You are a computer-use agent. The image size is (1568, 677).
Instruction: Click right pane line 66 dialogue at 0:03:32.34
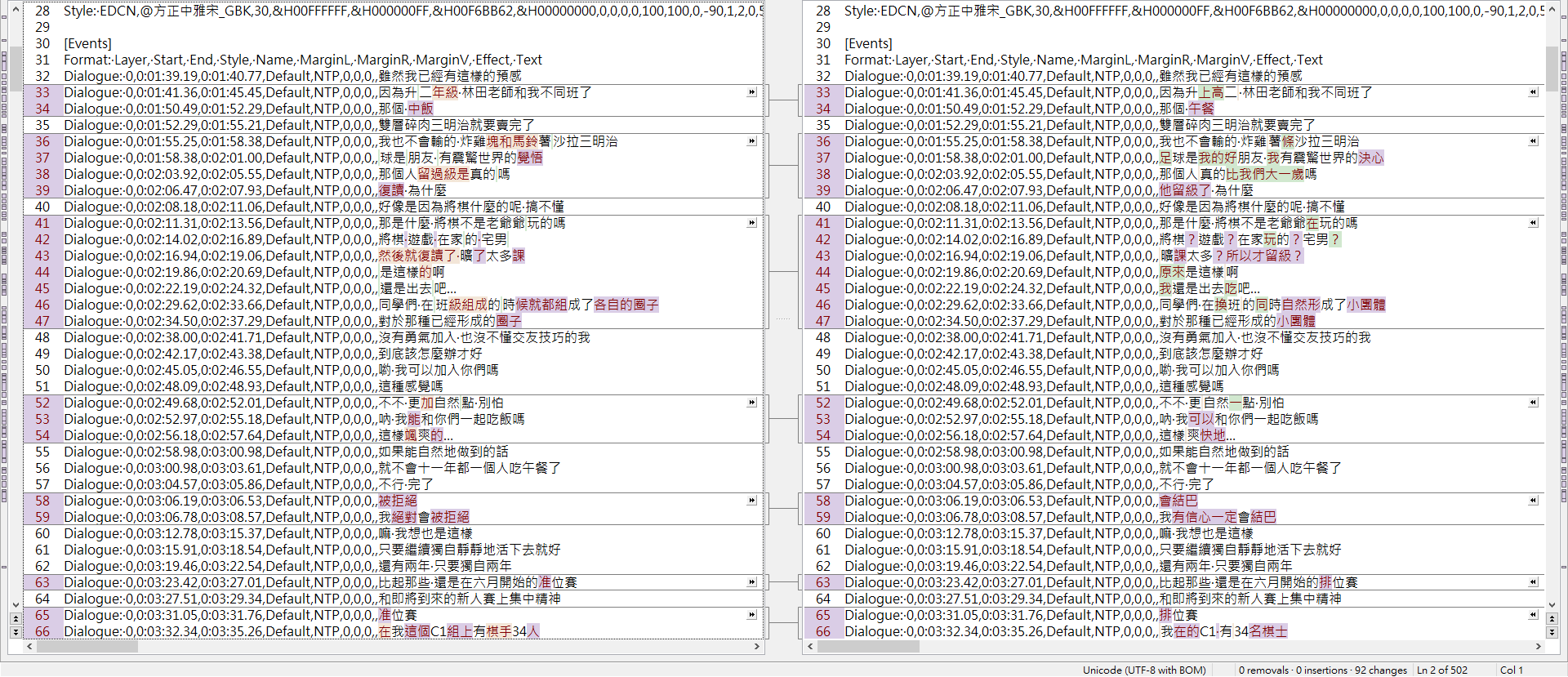point(1066,631)
